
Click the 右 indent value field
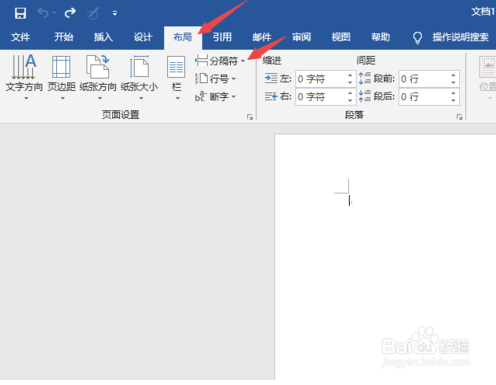[x=320, y=97]
